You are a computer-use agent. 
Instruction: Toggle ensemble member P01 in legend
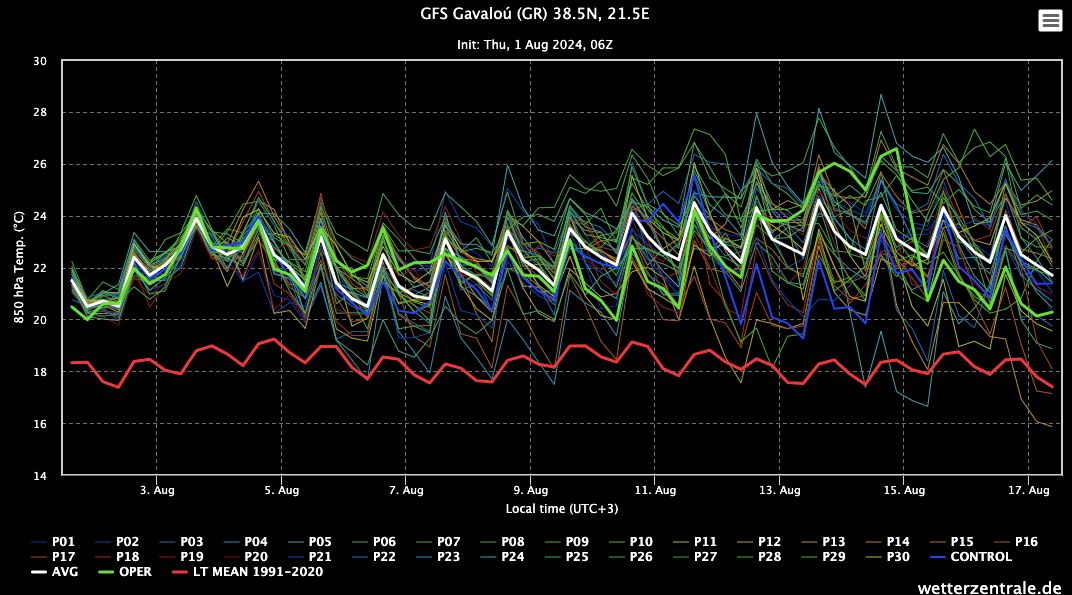pos(66,542)
